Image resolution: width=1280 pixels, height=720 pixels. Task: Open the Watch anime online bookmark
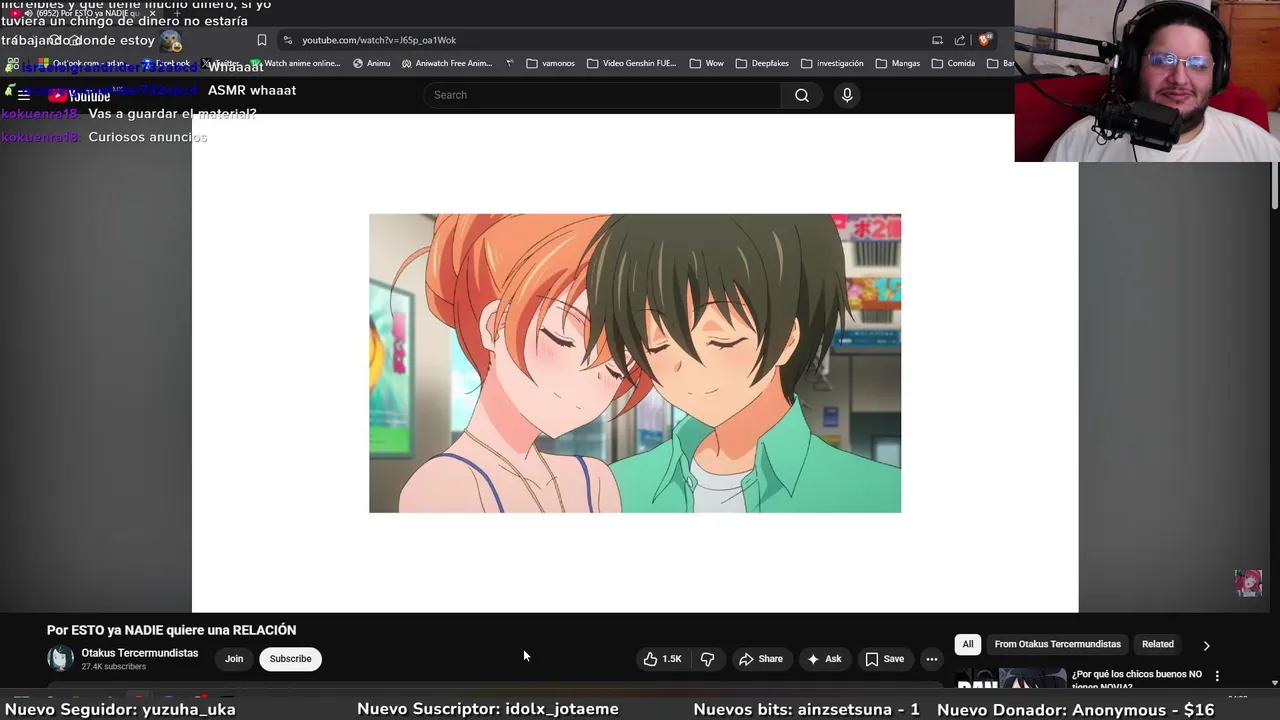pos(295,63)
